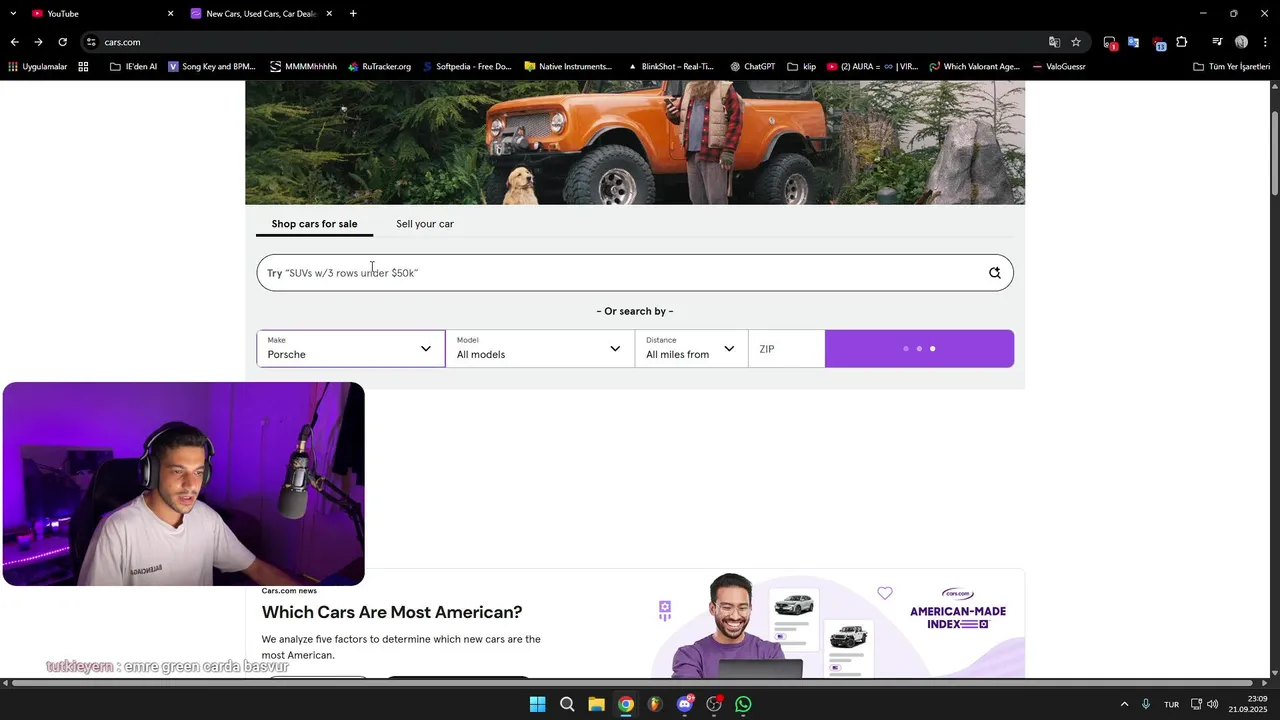Switch to Sell your car tab
This screenshot has width=1280, height=720.
[x=425, y=224]
